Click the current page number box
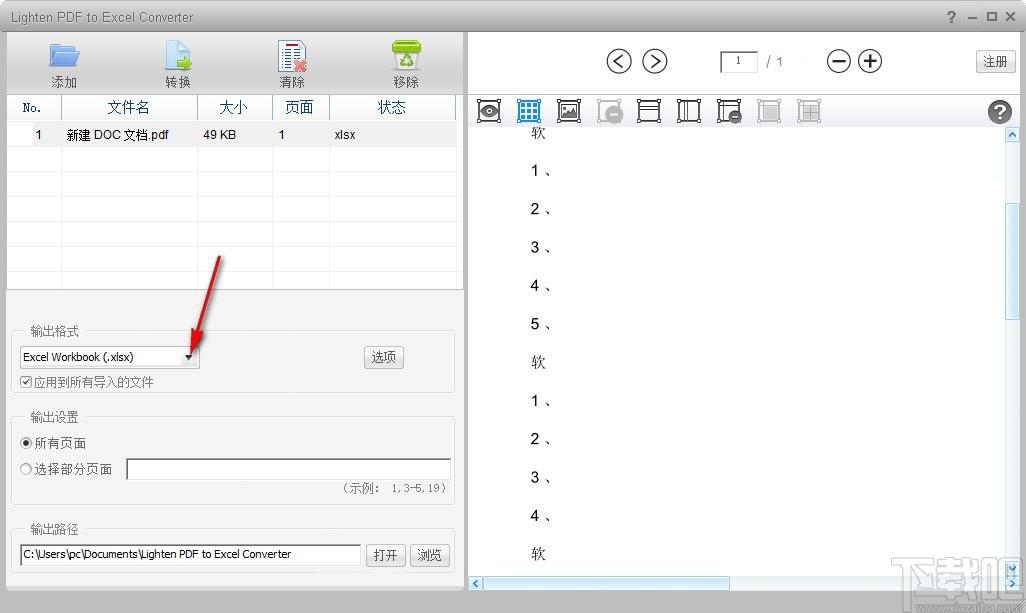This screenshot has height=613, width=1026. [x=739, y=61]
